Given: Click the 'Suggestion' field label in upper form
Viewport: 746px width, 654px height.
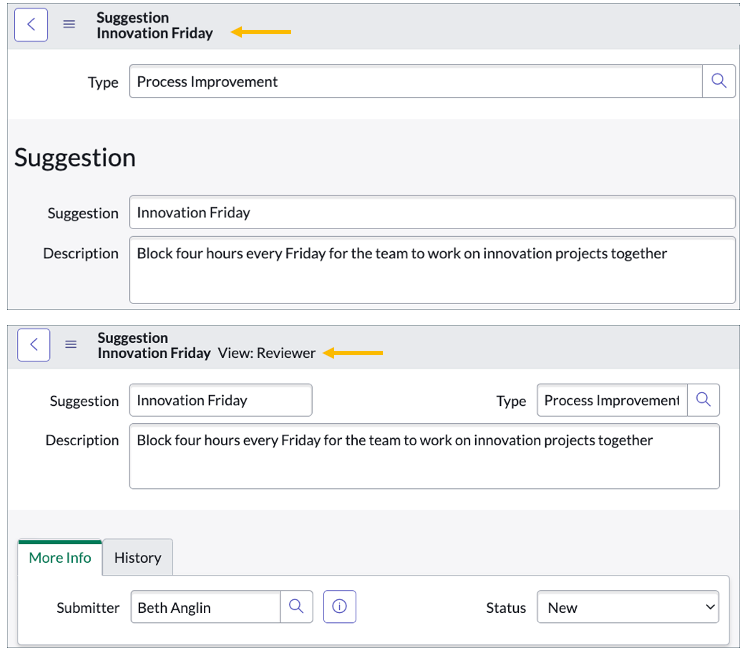Looking at the screenshot, I should 83,214.
